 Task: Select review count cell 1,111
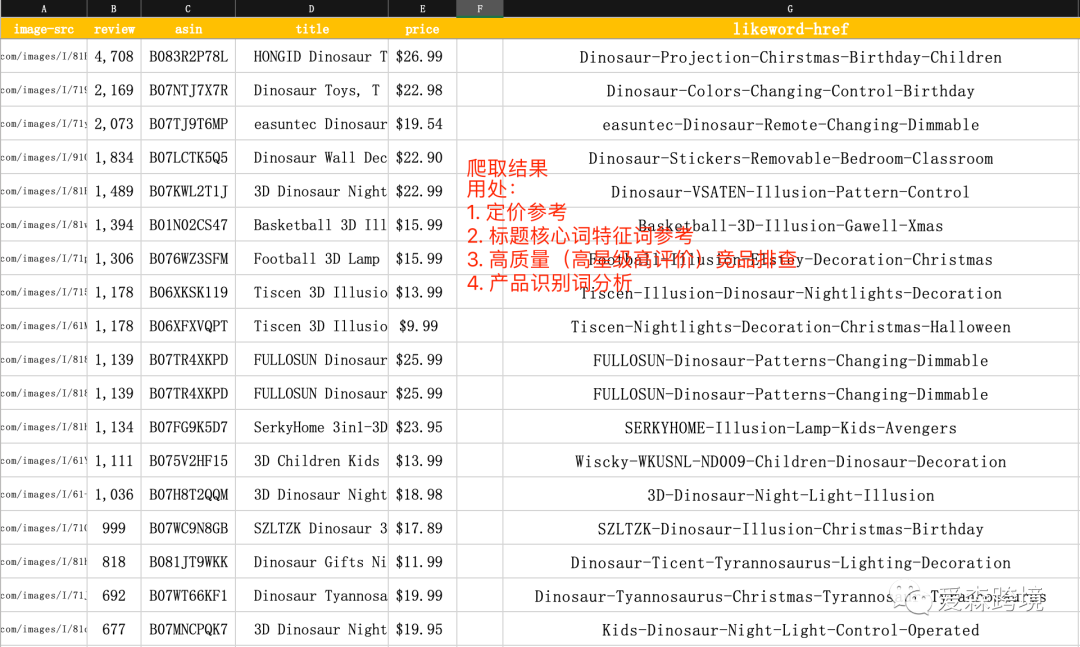point(114,462)
